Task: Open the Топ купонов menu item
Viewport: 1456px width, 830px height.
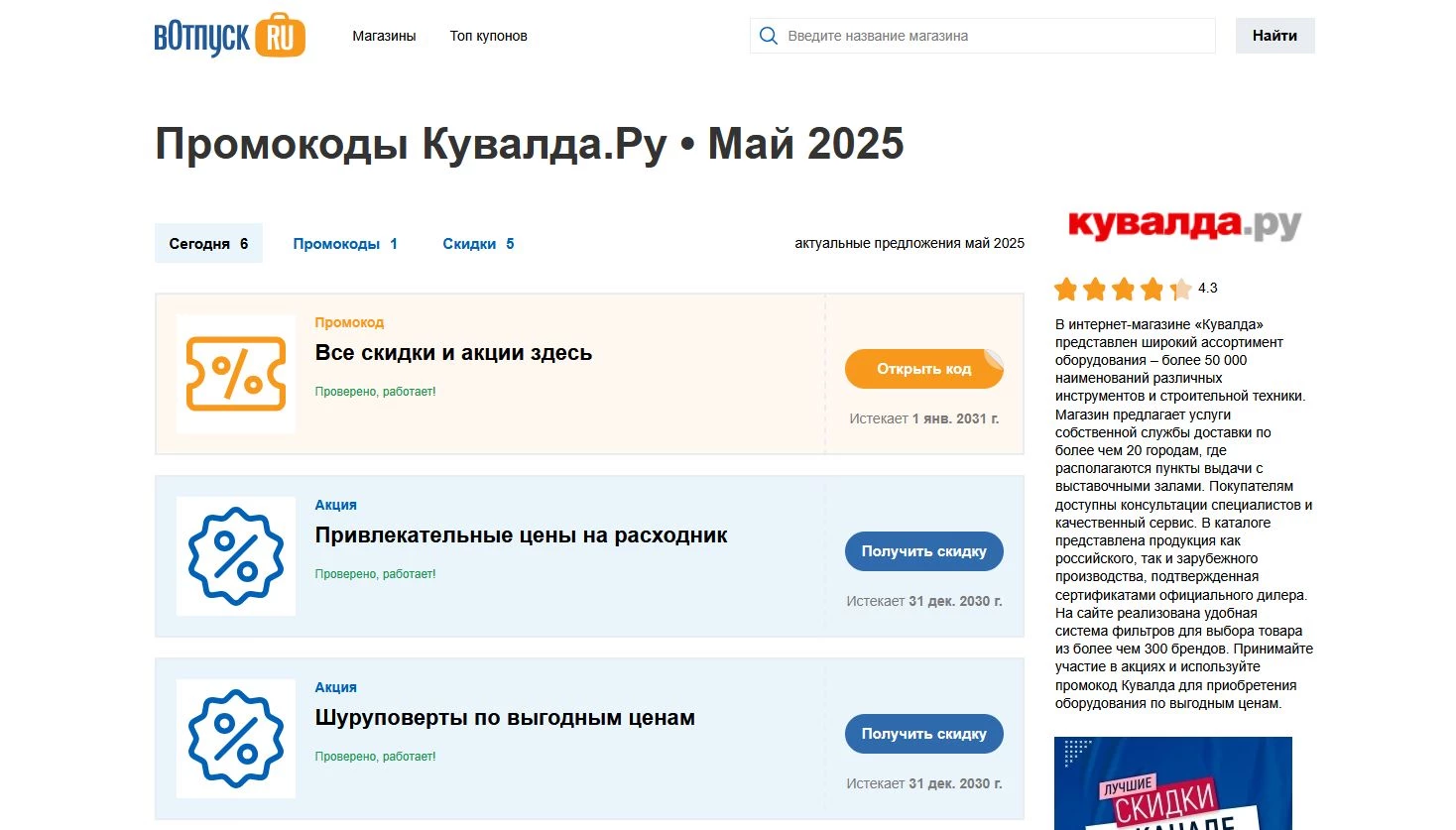Action: pyautogui.click(x=488, y=36)
